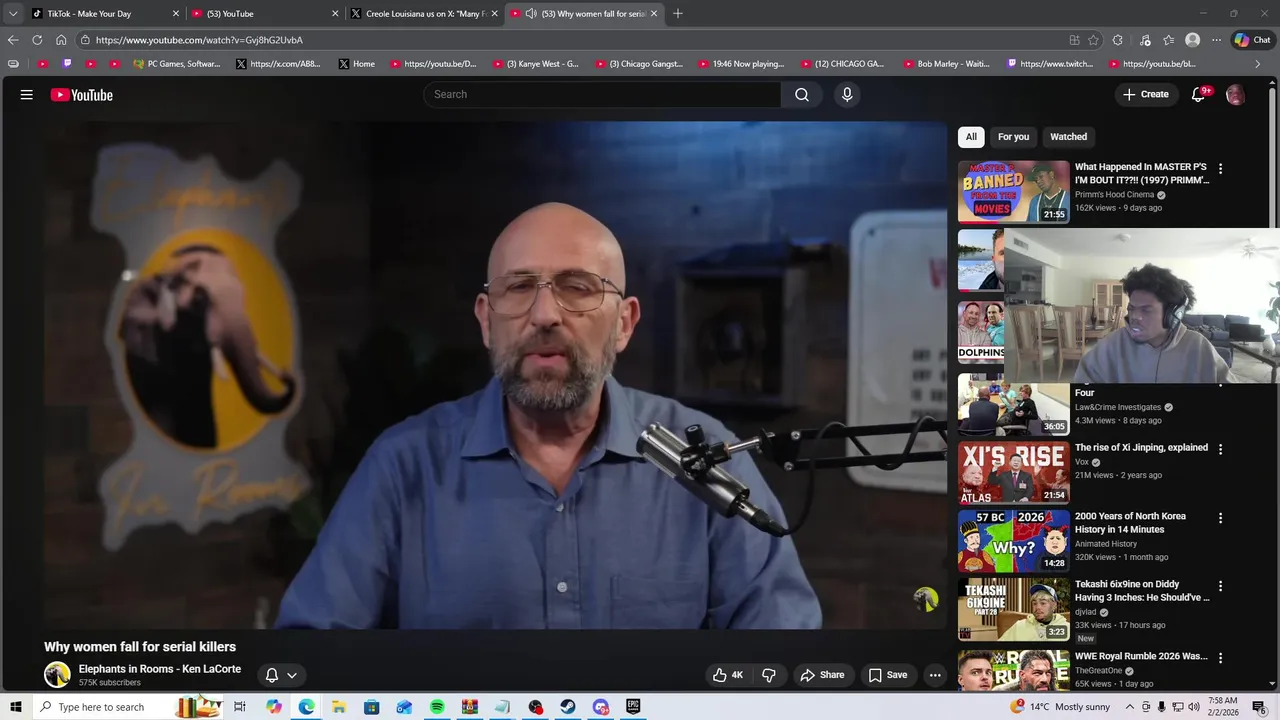Image resolution: width=1280 pixels, height=720 pixels.
Task: Open the taskbar volume speaker icon
Action: tap(1193, 707)
